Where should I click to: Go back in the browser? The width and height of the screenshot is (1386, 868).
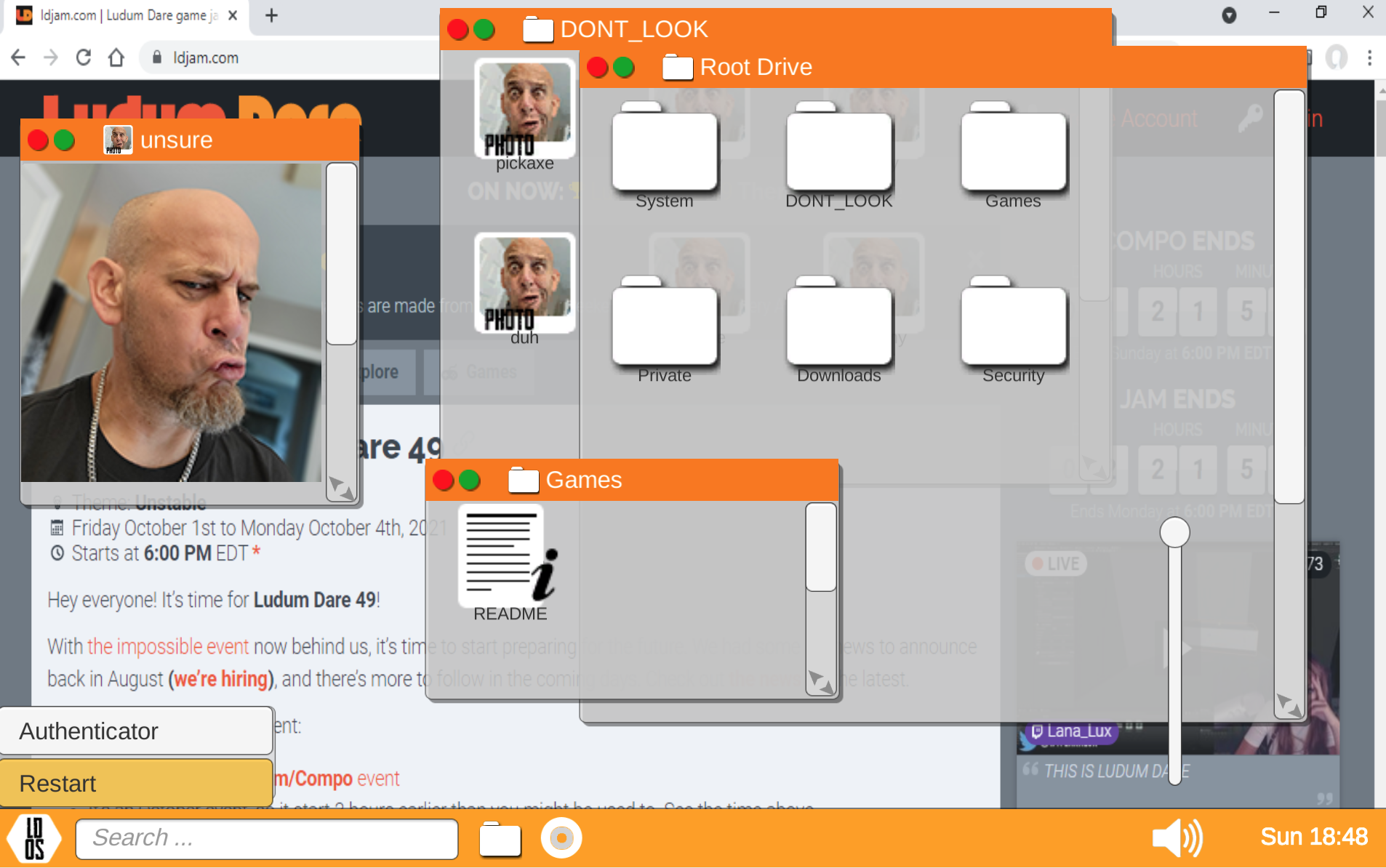click(x=18, y=57)
